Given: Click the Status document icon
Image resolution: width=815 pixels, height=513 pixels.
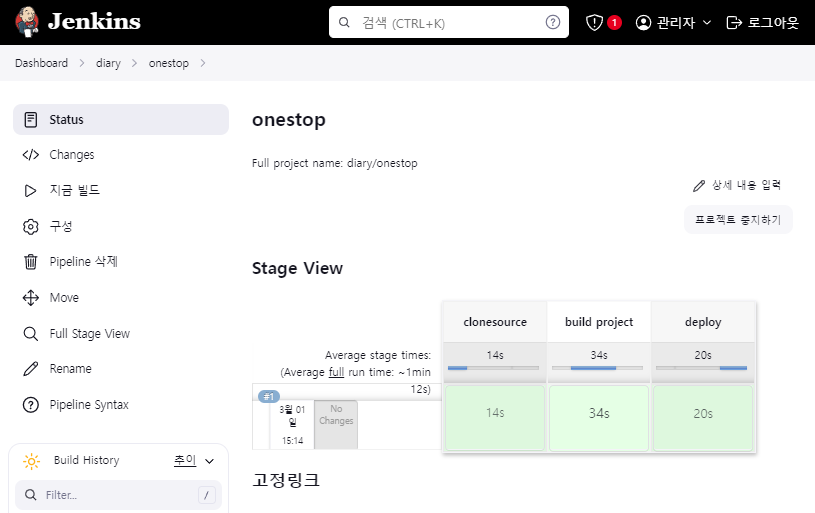Looking at the screenshot, I should 31,120.
